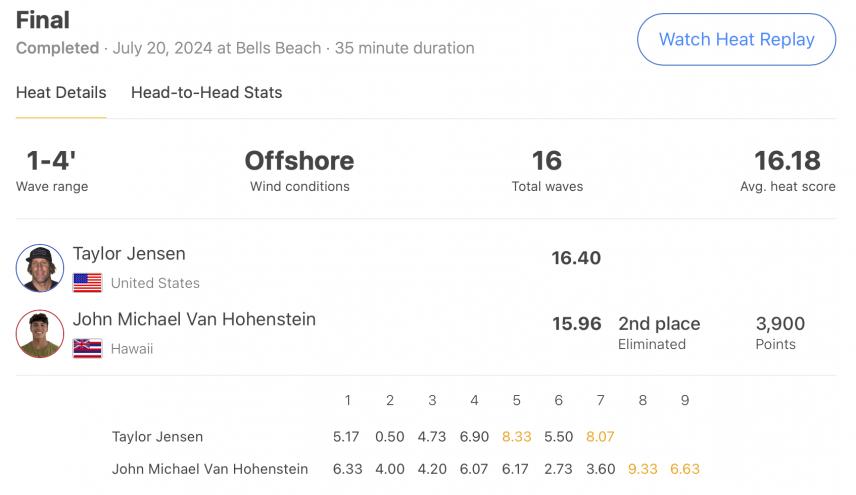
Task: Click wave column header number 9
Action: coord(685,401)
